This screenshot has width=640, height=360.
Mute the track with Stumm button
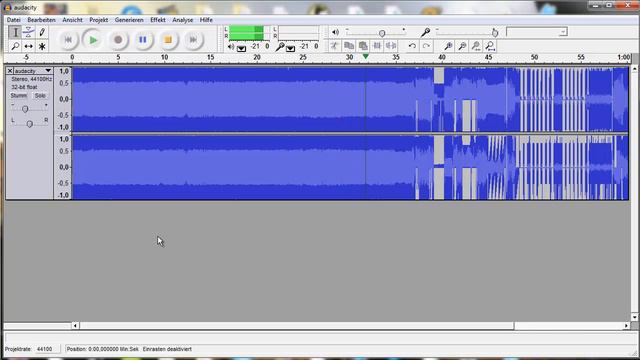point(19,96)
